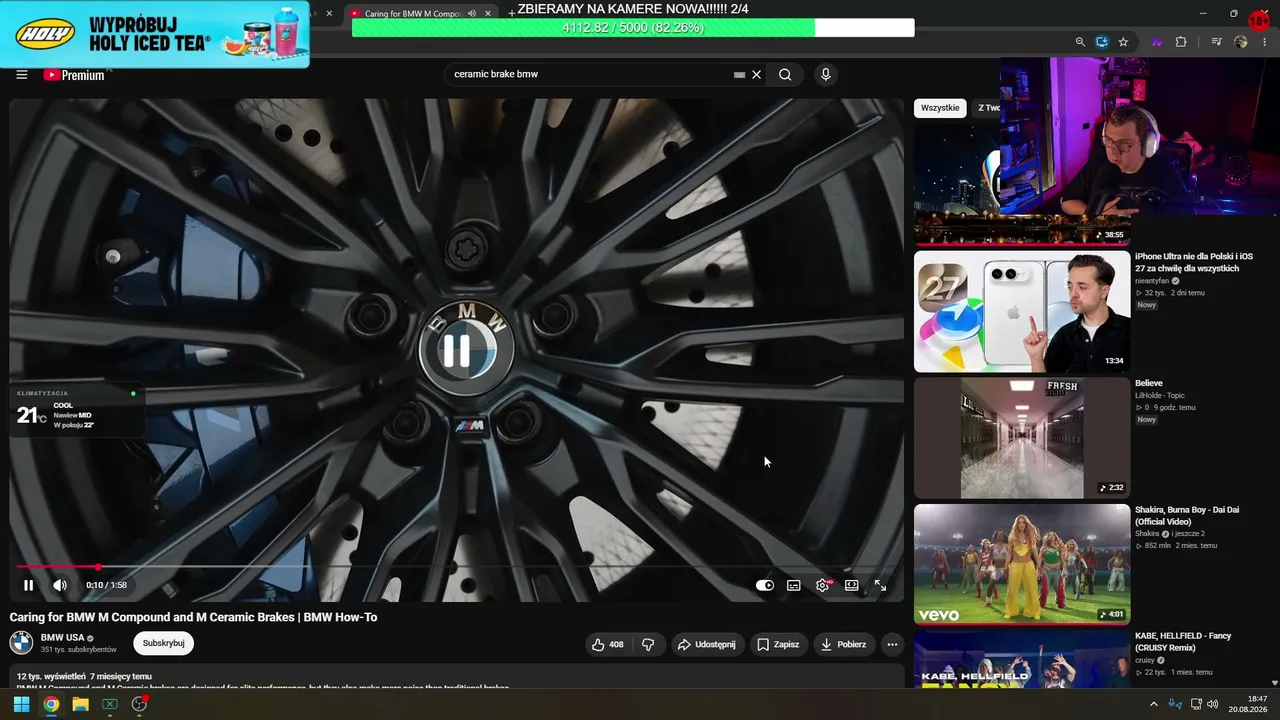Open the 'iPhone Ultra nie dla Polski' video title
Image resolution: width=1280 pixels, height=720 pixels.
click(x=1194, y=263)
